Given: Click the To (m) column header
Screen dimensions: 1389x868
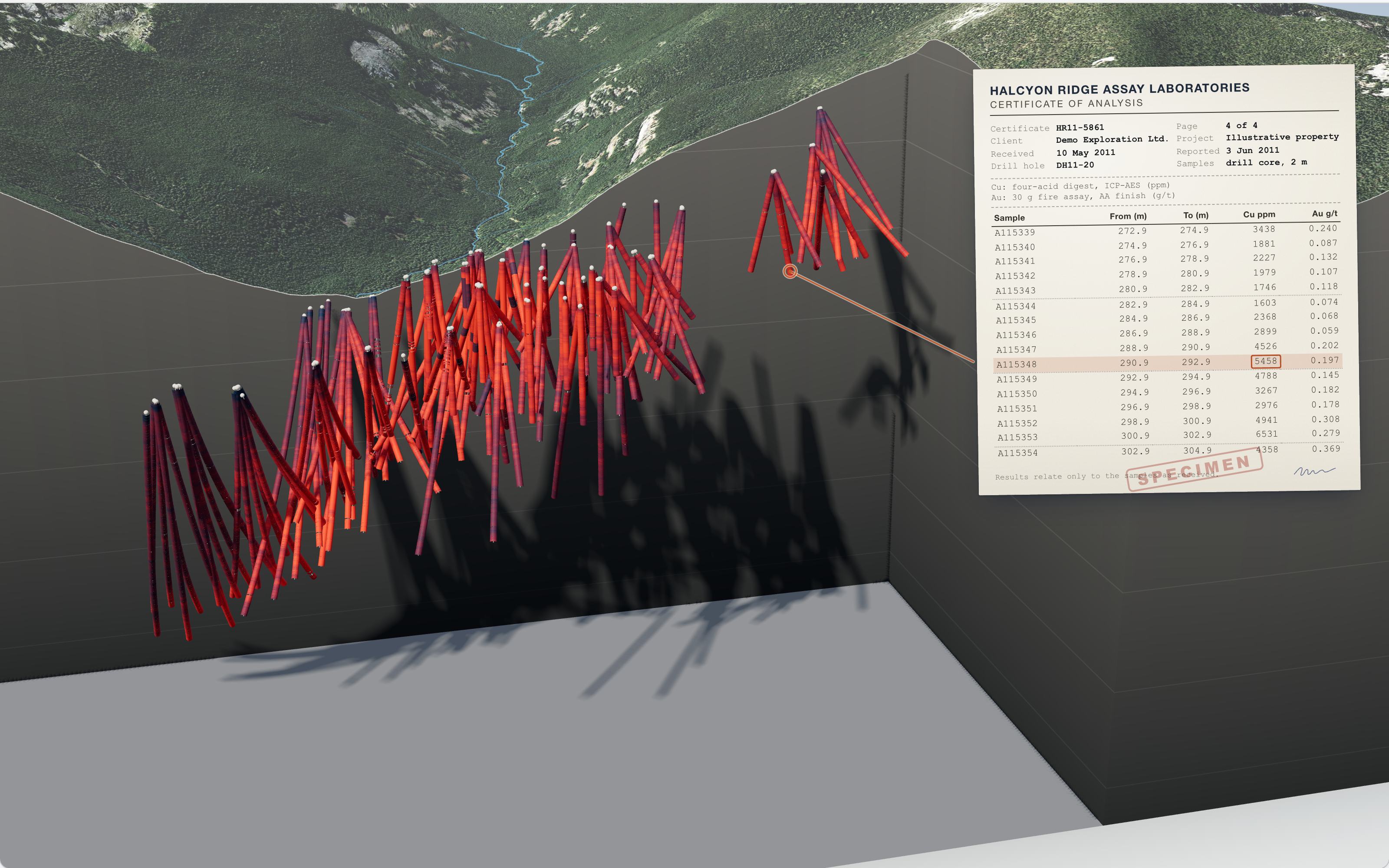Looking at the screenshot, I should coord(1195,215).
